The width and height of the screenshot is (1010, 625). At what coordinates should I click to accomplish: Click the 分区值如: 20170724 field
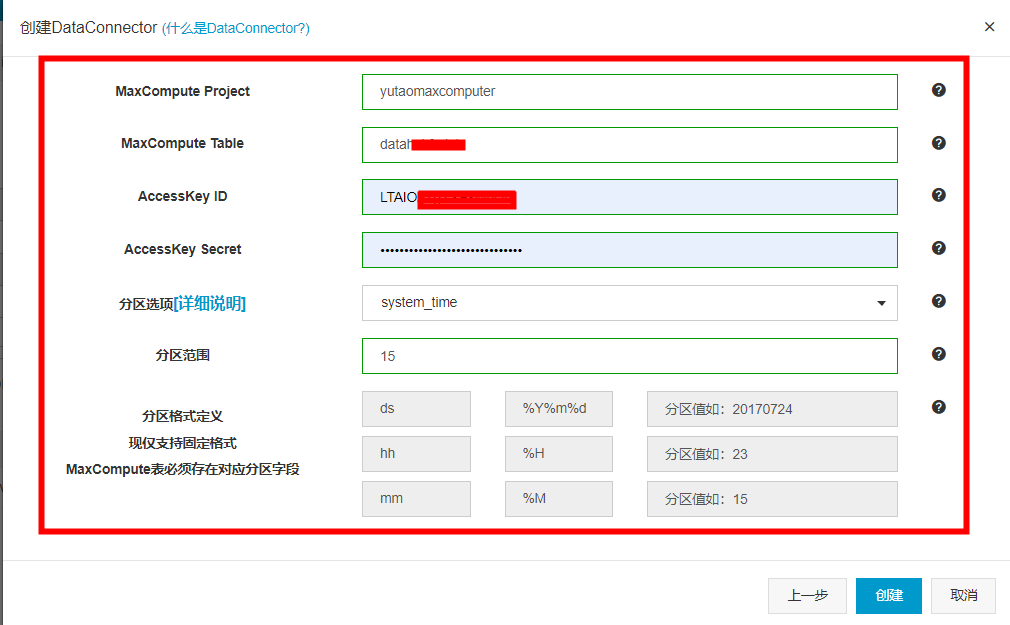[772, 409]
